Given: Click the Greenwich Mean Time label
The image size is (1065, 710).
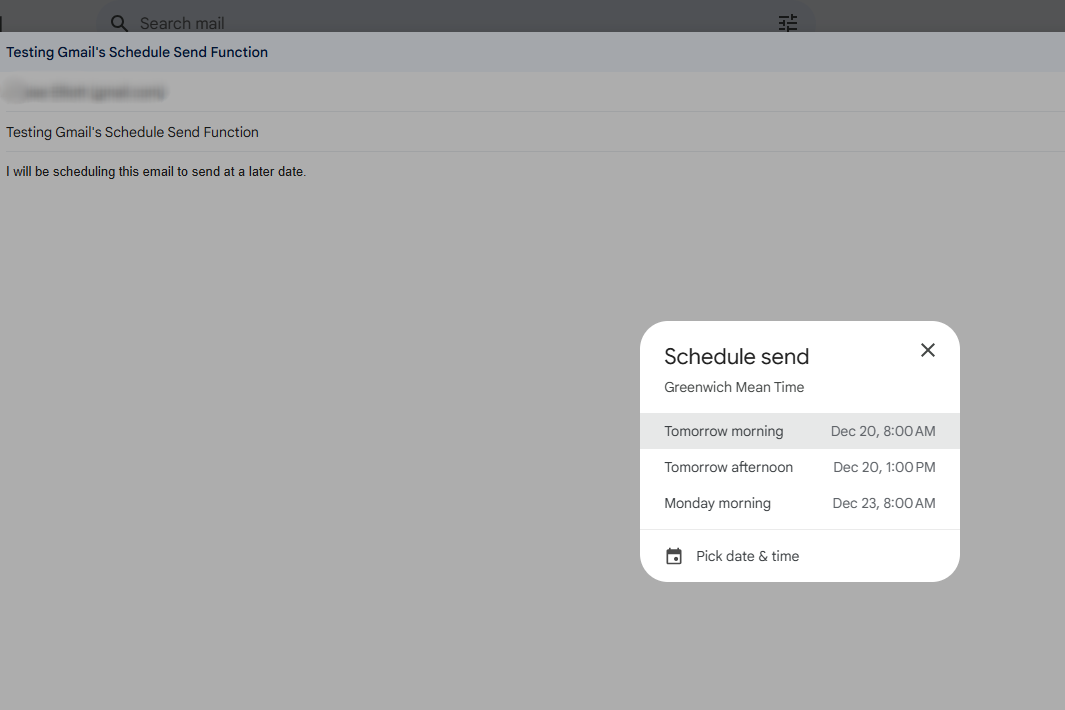Looking at the screenshot, I should [733, 387].
